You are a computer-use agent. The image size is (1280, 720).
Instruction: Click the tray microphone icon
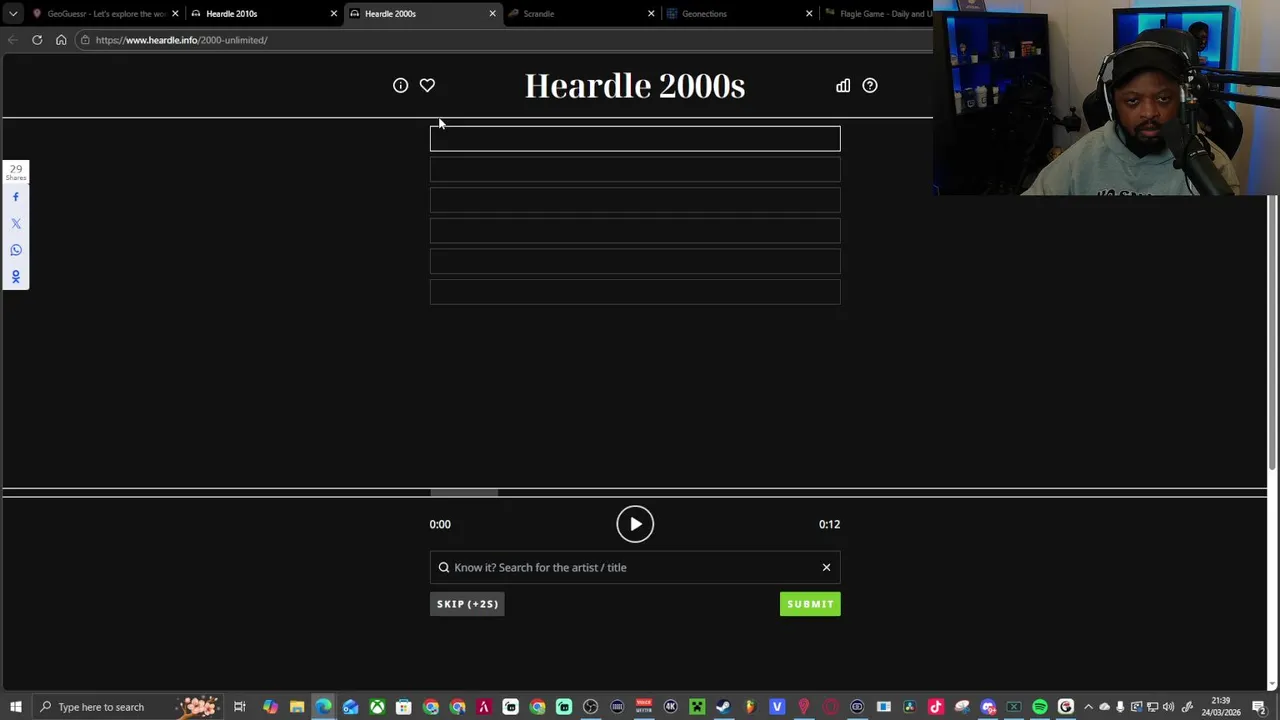pos(1120,707)
